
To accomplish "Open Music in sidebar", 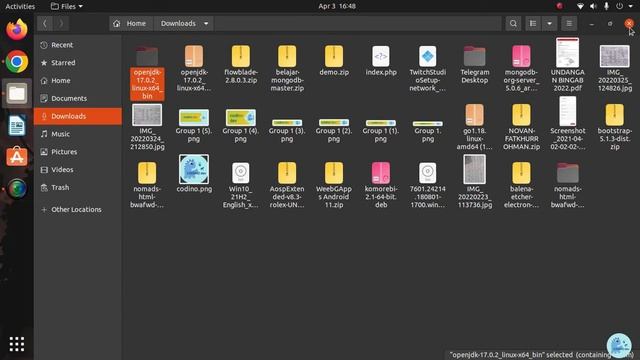I will (x=78, y=134).
